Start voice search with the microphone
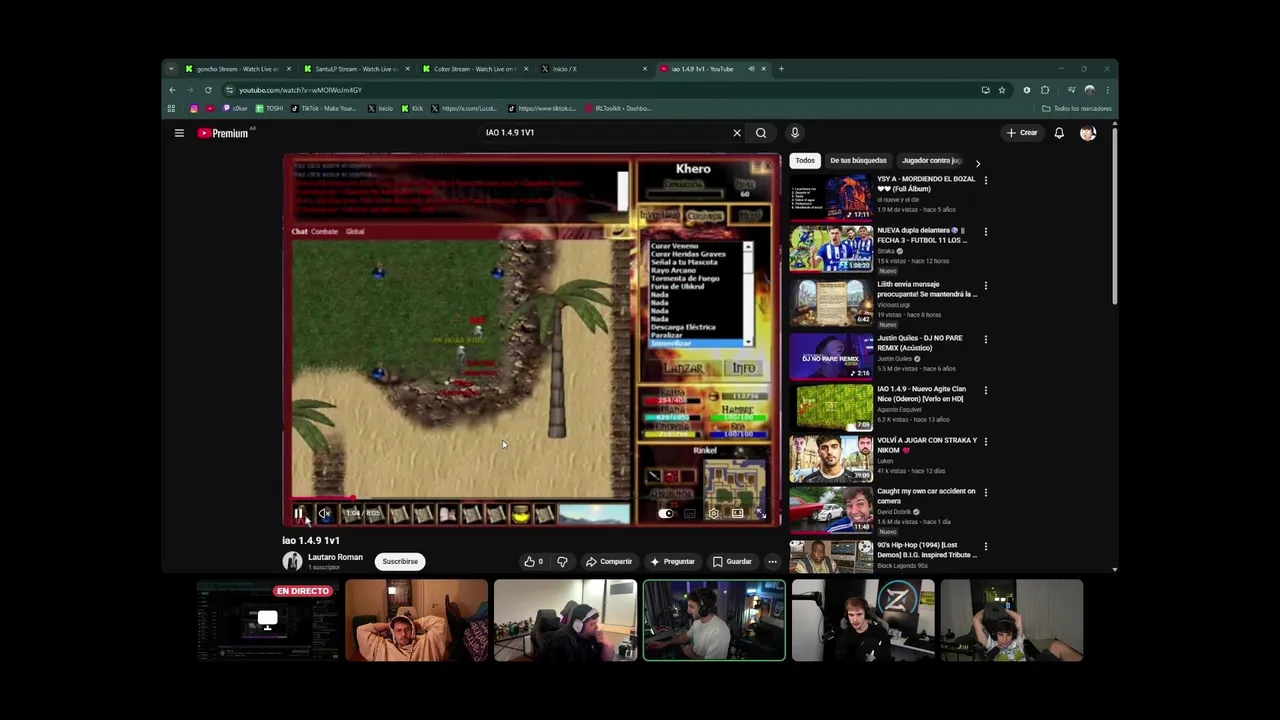This screenshot has height=720, width=1280. click(x=795, y=133)
